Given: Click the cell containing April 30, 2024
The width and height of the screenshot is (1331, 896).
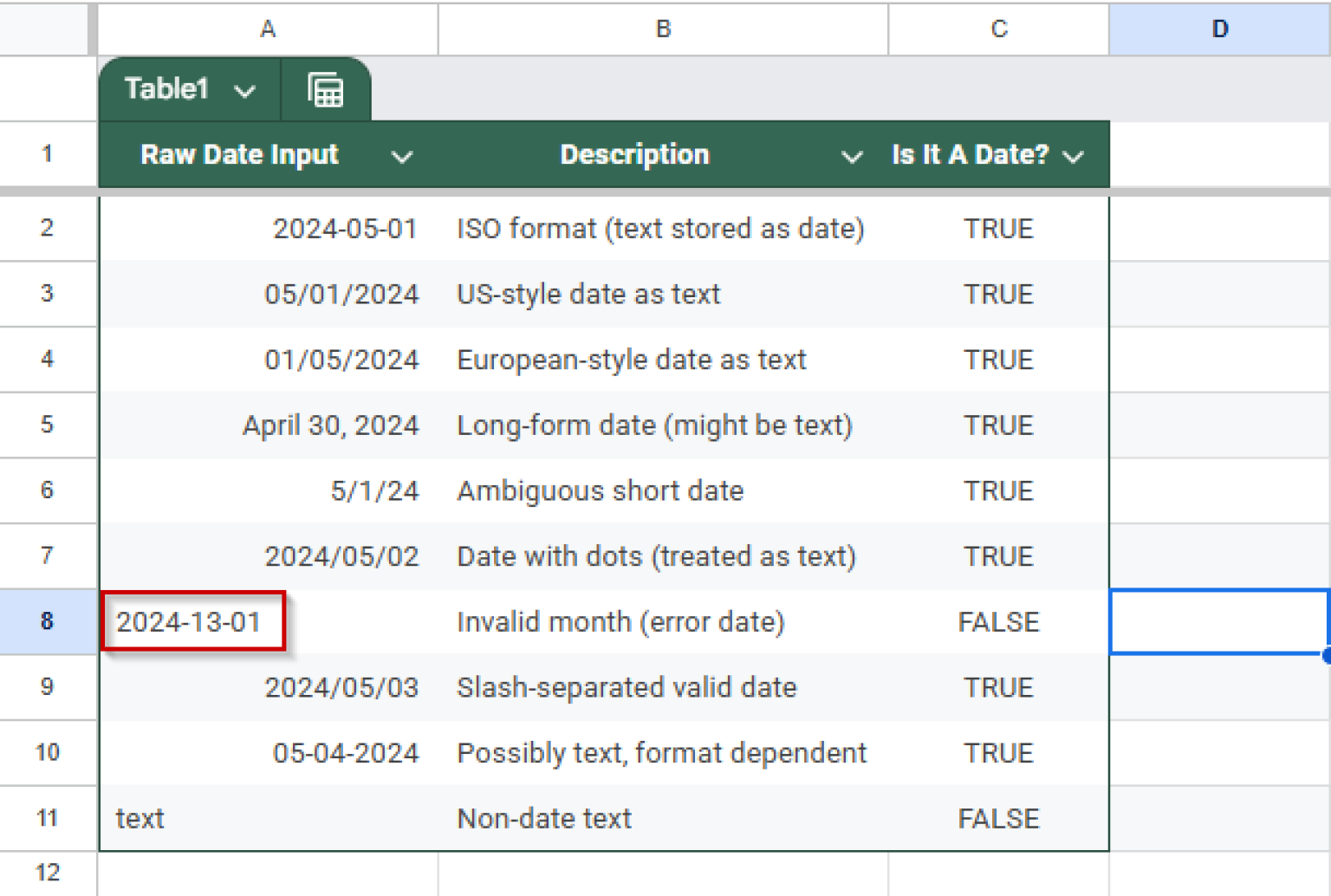Looking at the screenshot, I should coord(331,425).
